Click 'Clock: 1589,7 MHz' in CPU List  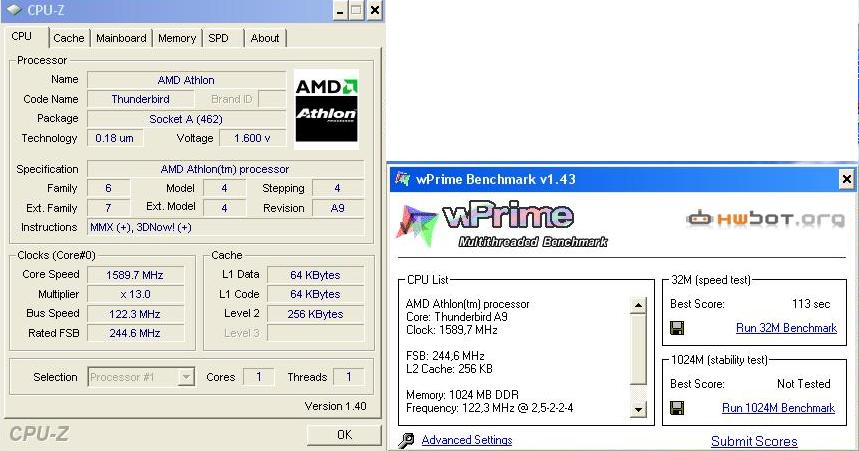pos(452,330)
